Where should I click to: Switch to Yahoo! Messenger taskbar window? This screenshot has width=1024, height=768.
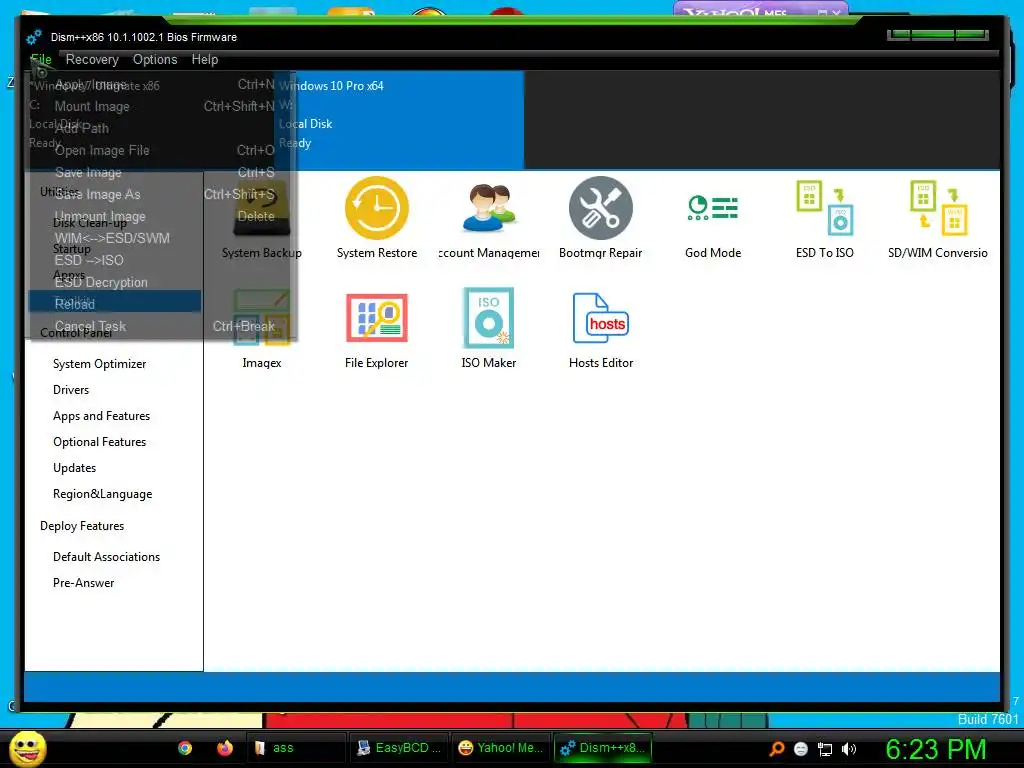[x=500, y=748]
